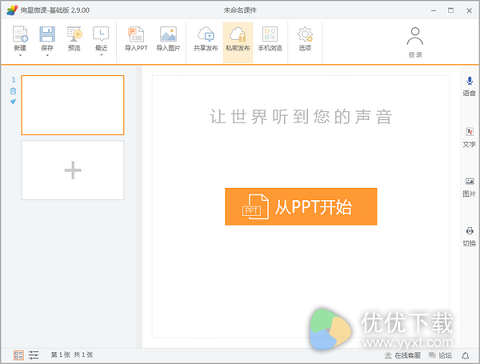The width and height of the screenshot is (480, 364).
Task: Open the Voice (语音) microphone tool
Action: click(x=469, y=86)
